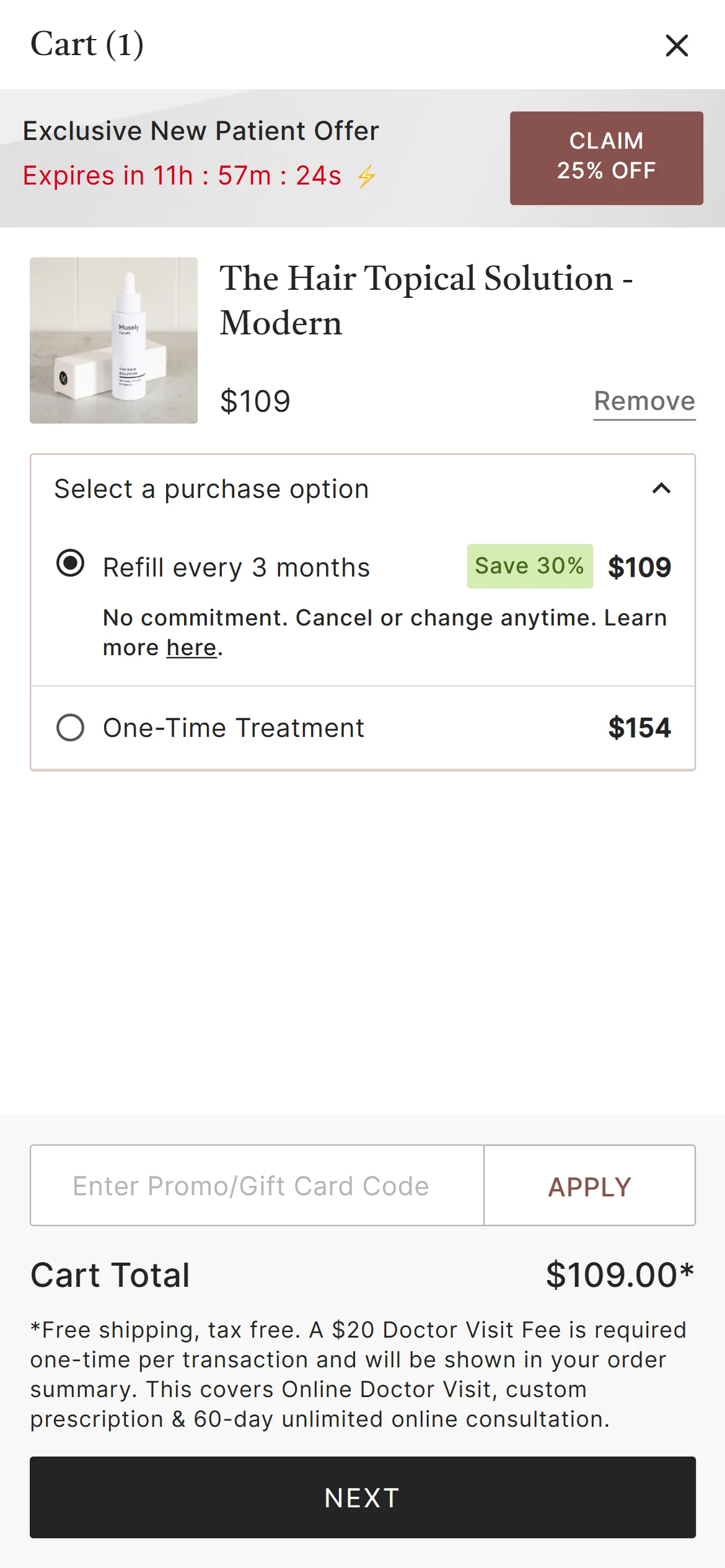Image resolution: width=725 pixels, height=1568 pixels.
Task: Click the Save 30% green badge
Action: [x=529, y=566]
